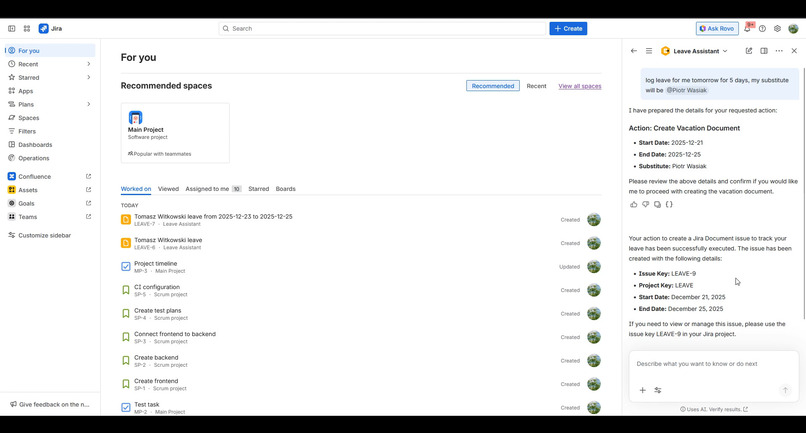Click Uses AI. Verify results link
806x433 pixels.
point(714,409)
